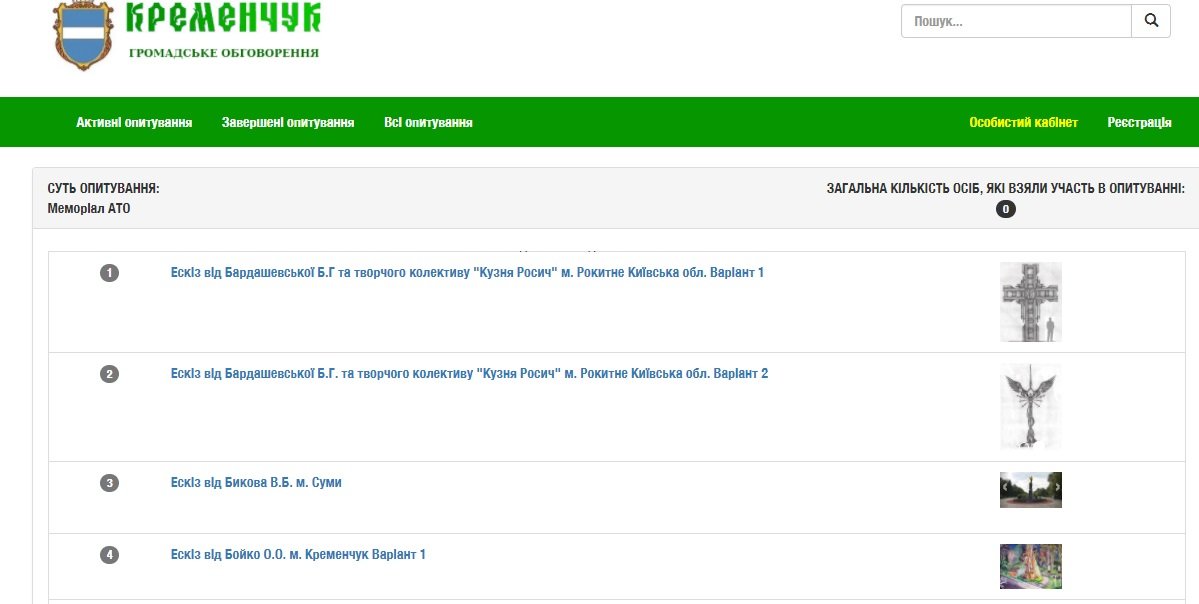
Task: Click number 3 badge in the list
Action: [x=110, y=483]
